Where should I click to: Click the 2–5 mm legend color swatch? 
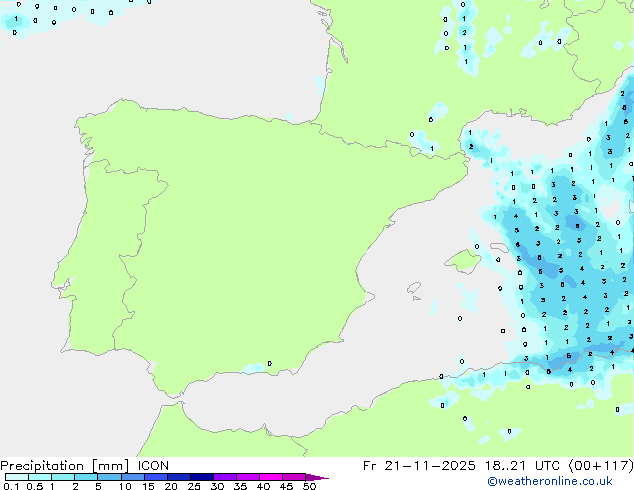click(86, 477)
